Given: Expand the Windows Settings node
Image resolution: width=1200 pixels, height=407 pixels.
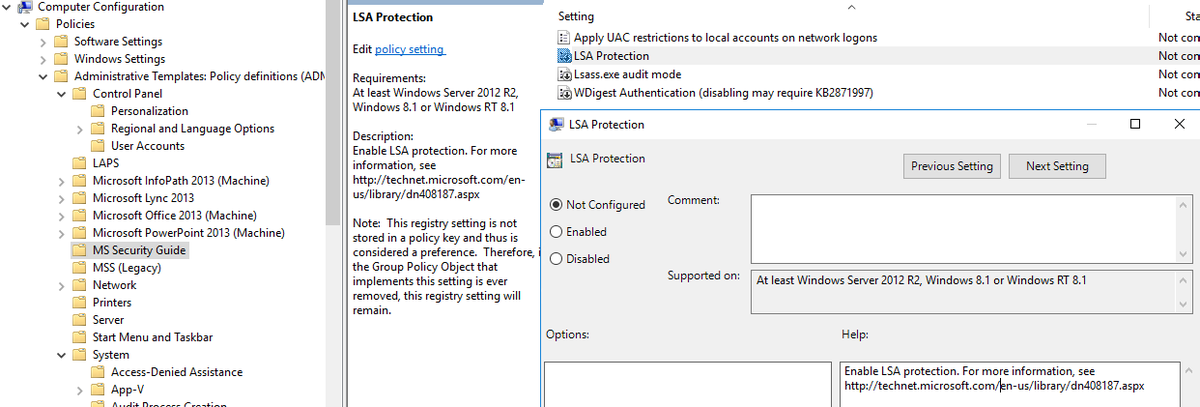Looking at the screenshot, I should pyautogui.click(x=43, y=59).
